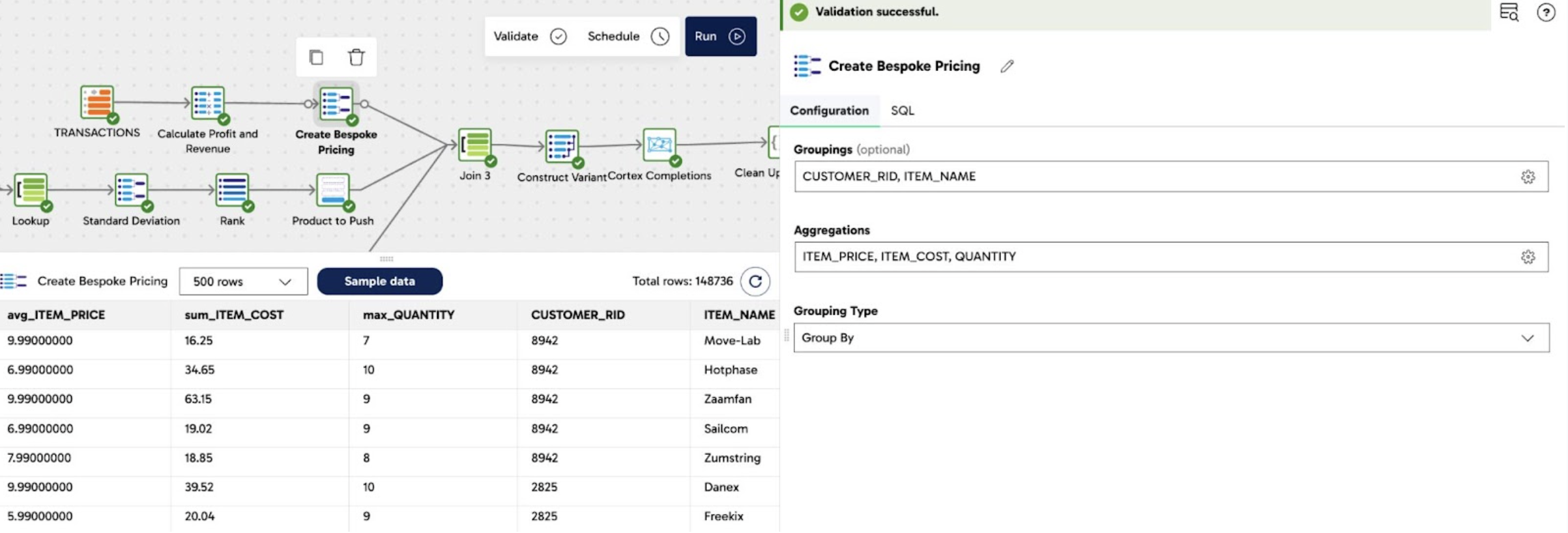Expand the 500 rows dropdown
The width and height of the screenshot is (1568, 533).
coord(243,281)
